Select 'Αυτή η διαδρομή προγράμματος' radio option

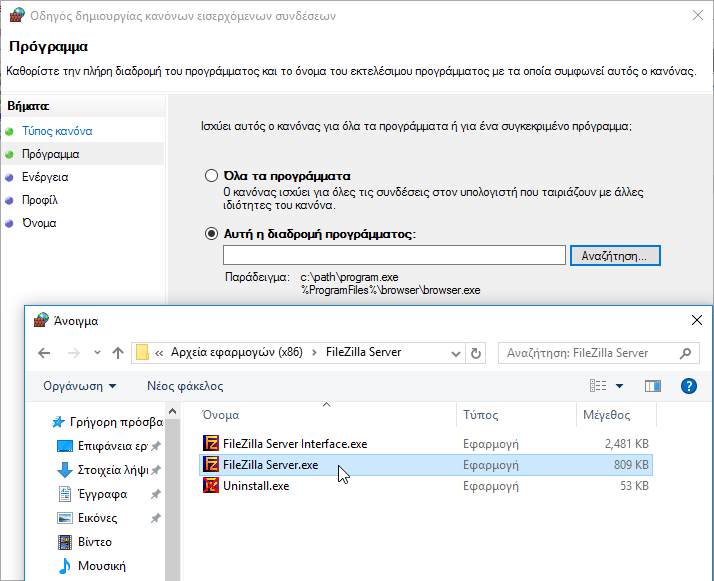[211, 234]
